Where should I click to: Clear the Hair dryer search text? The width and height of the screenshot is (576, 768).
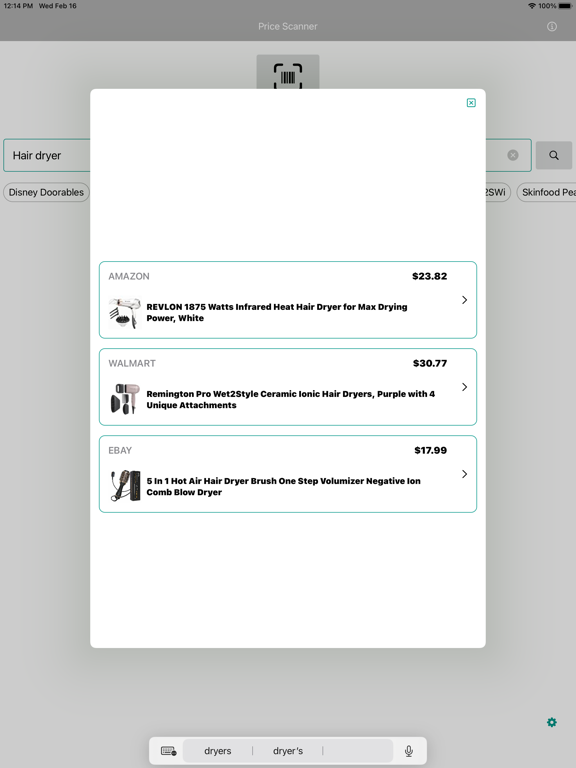click(512, 155)
